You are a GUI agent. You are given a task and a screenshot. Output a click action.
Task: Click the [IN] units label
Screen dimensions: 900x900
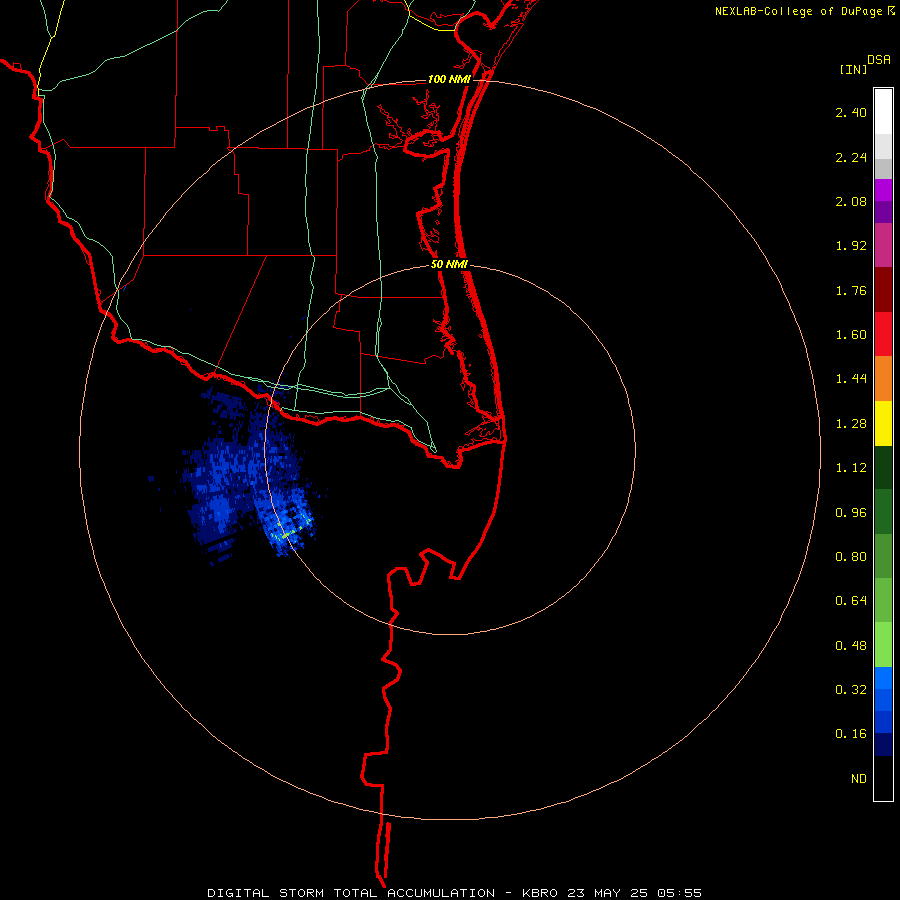coord(854,69)
